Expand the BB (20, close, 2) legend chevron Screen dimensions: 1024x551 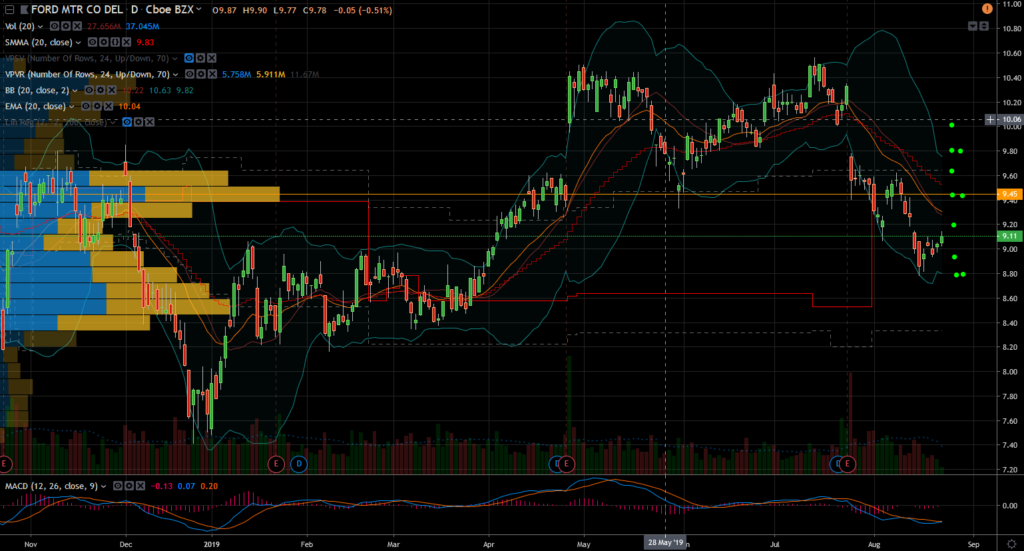point(75,91)
